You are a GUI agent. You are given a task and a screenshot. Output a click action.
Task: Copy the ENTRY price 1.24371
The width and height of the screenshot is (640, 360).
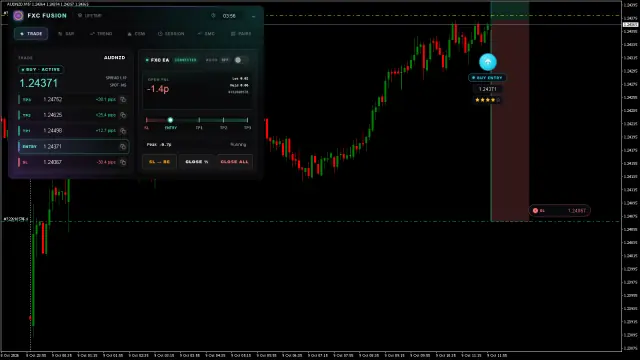(123, 147)
